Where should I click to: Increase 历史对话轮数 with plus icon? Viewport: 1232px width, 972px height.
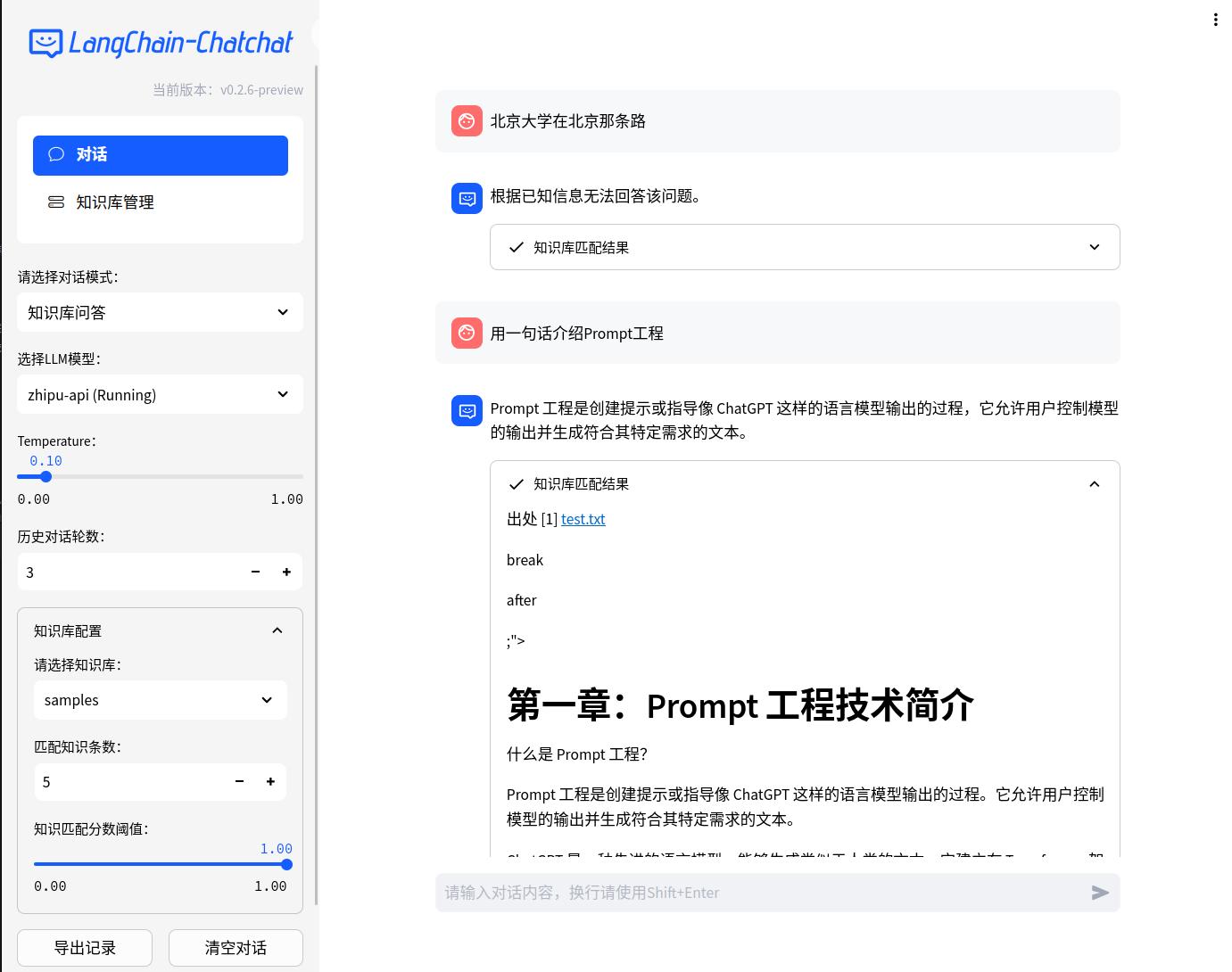pyautogui.click(x=286, y=572)
